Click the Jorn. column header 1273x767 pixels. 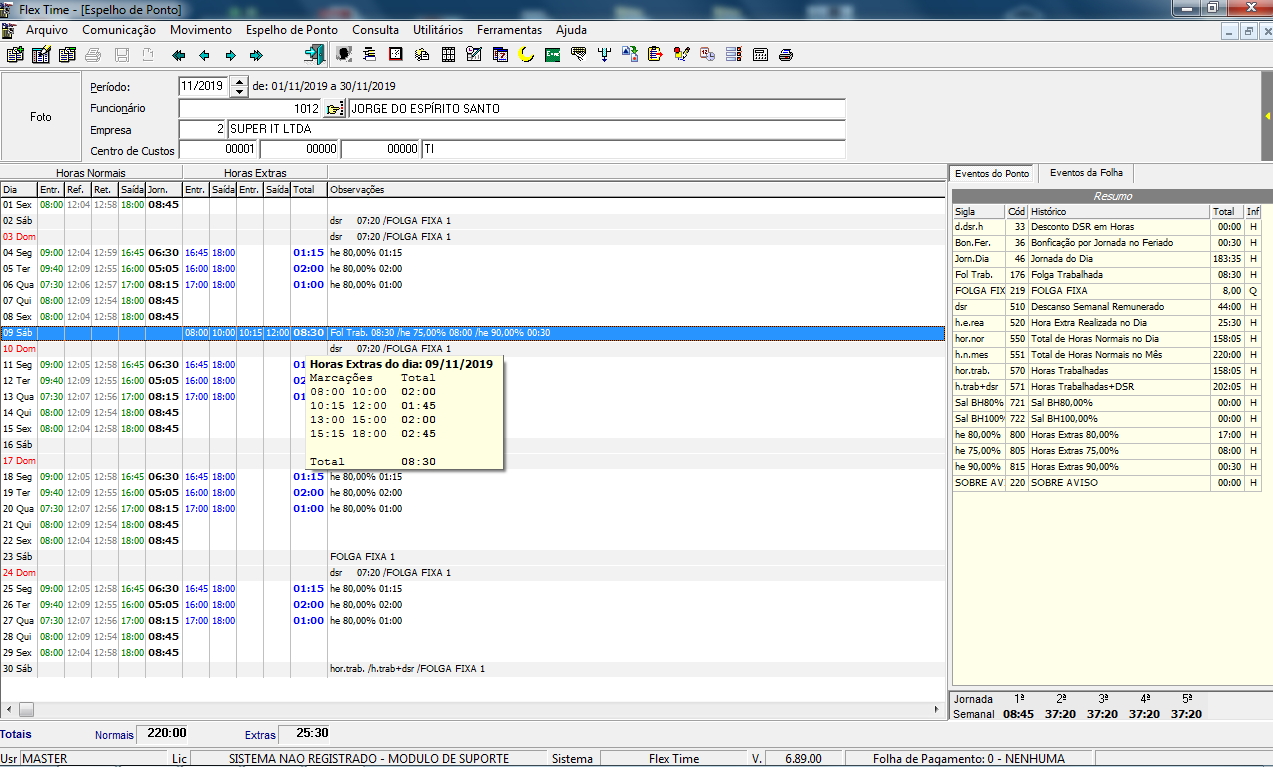(164, 190)
